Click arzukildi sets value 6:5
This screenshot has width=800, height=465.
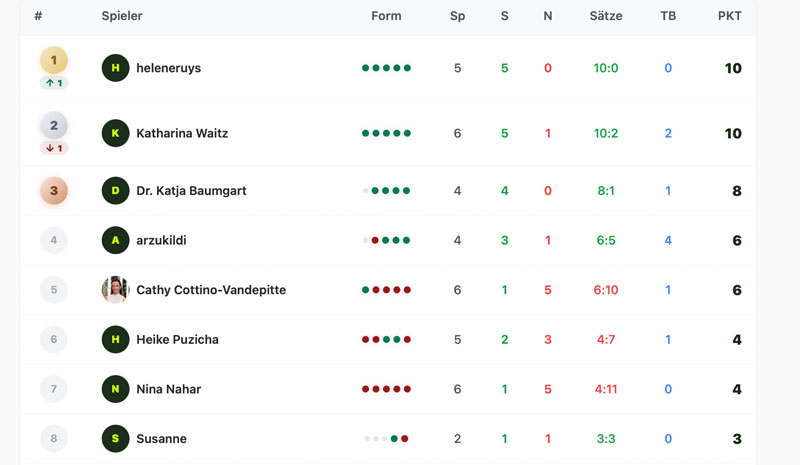pos(606,240)
